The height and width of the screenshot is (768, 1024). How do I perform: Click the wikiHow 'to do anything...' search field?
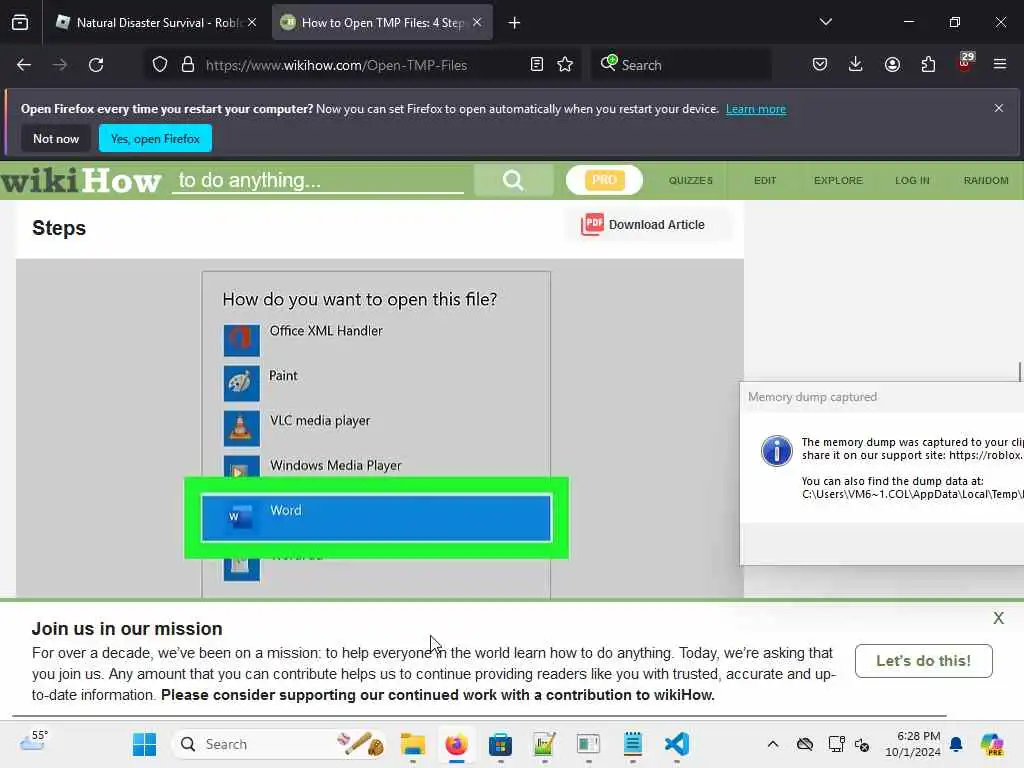click(317, 180)
